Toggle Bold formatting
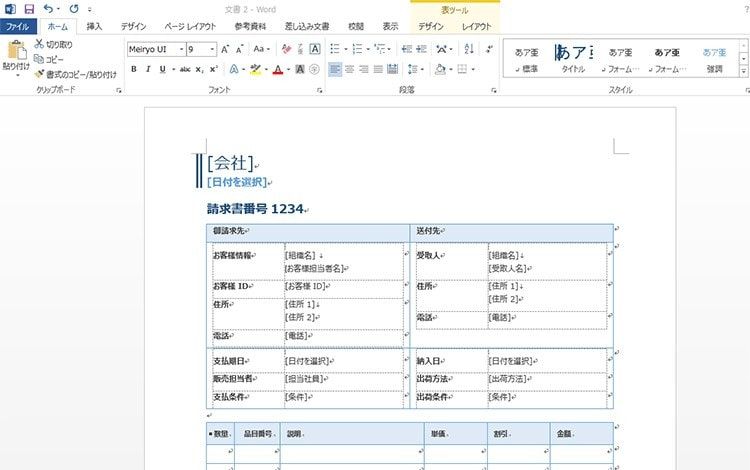Viewport: 750px width, 470px height. click(134, 69)
